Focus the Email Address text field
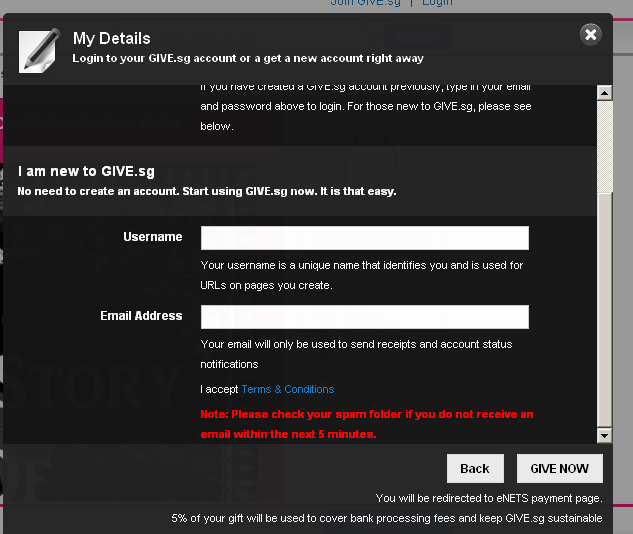Screen dimensions: 633x534 pyautogui.click(x=364, y=317)
